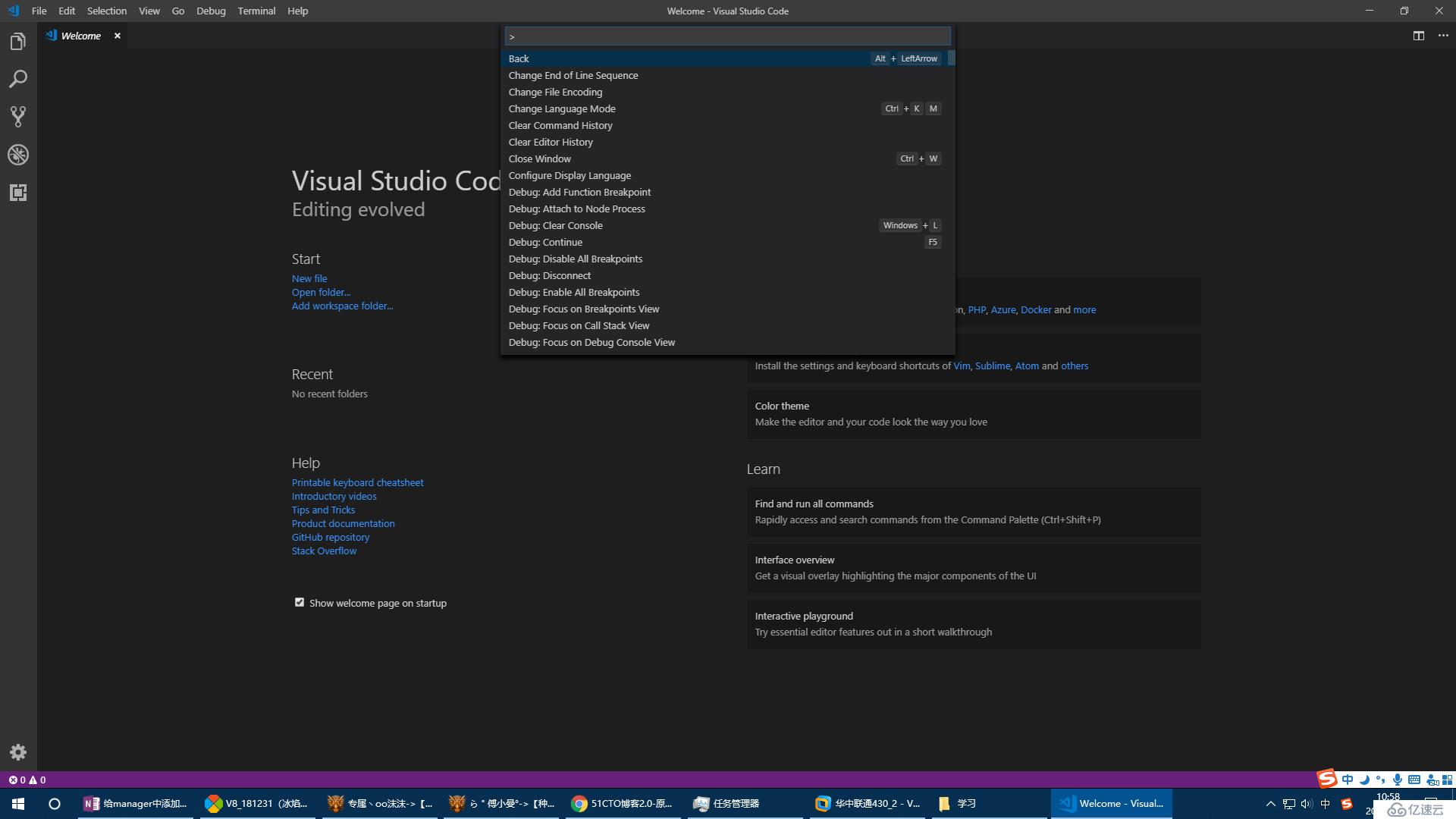Viewport: 1456px width, 819px height.
Task: Click the Open folder... link
Action: click(321, 292)
